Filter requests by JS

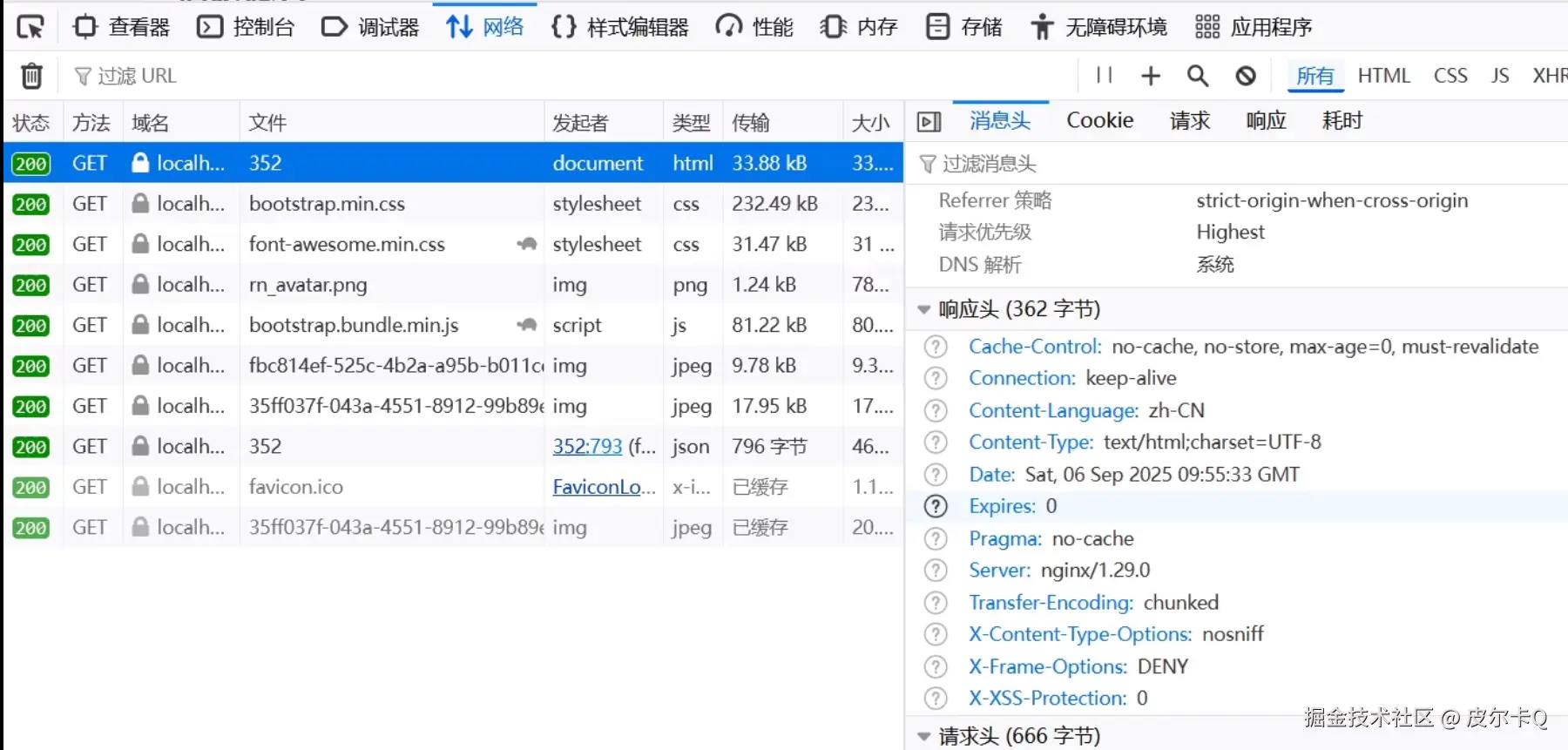pos(1500,76)
